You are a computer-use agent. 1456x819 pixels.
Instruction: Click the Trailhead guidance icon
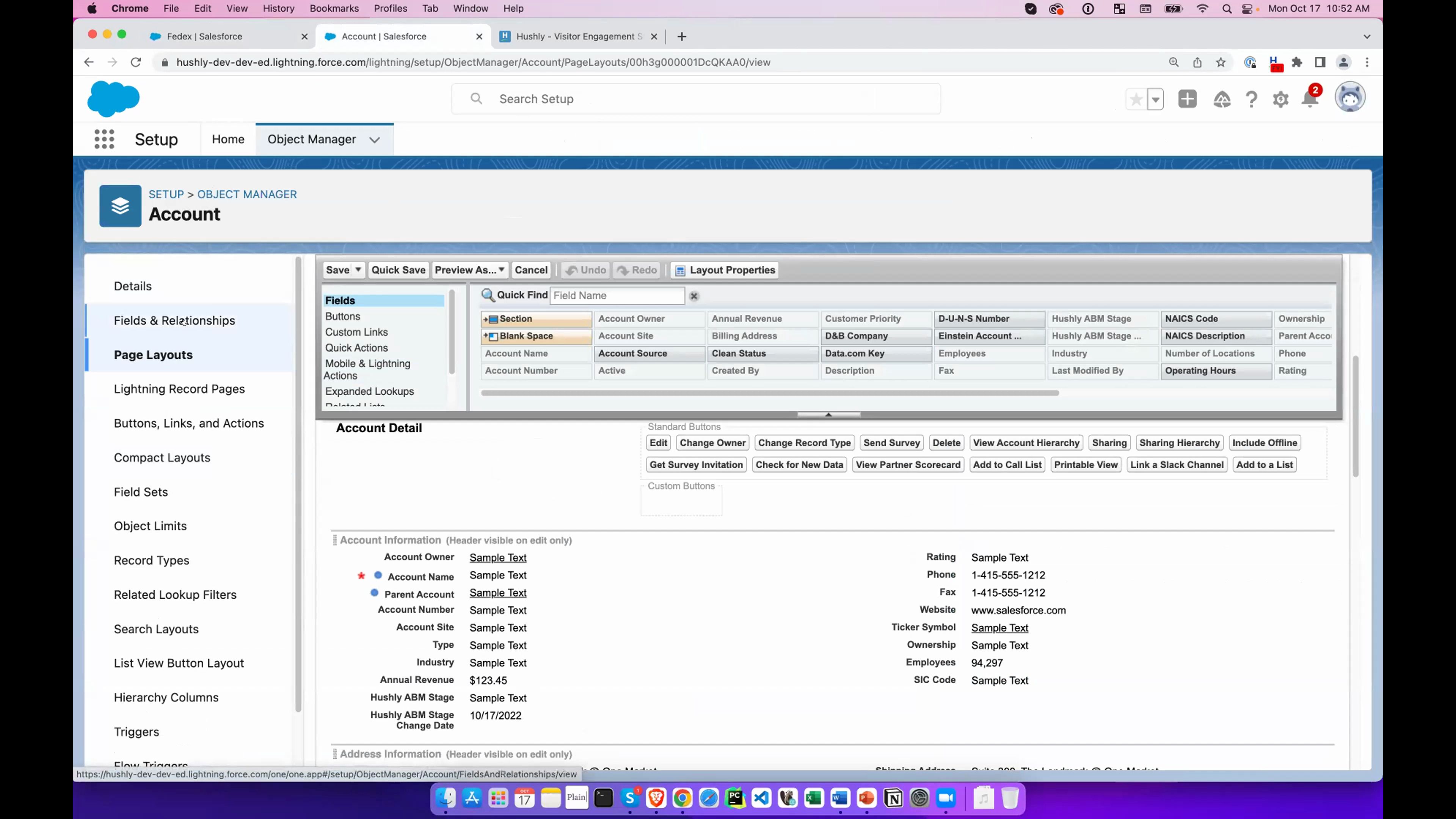click(x=1221, y=99)
